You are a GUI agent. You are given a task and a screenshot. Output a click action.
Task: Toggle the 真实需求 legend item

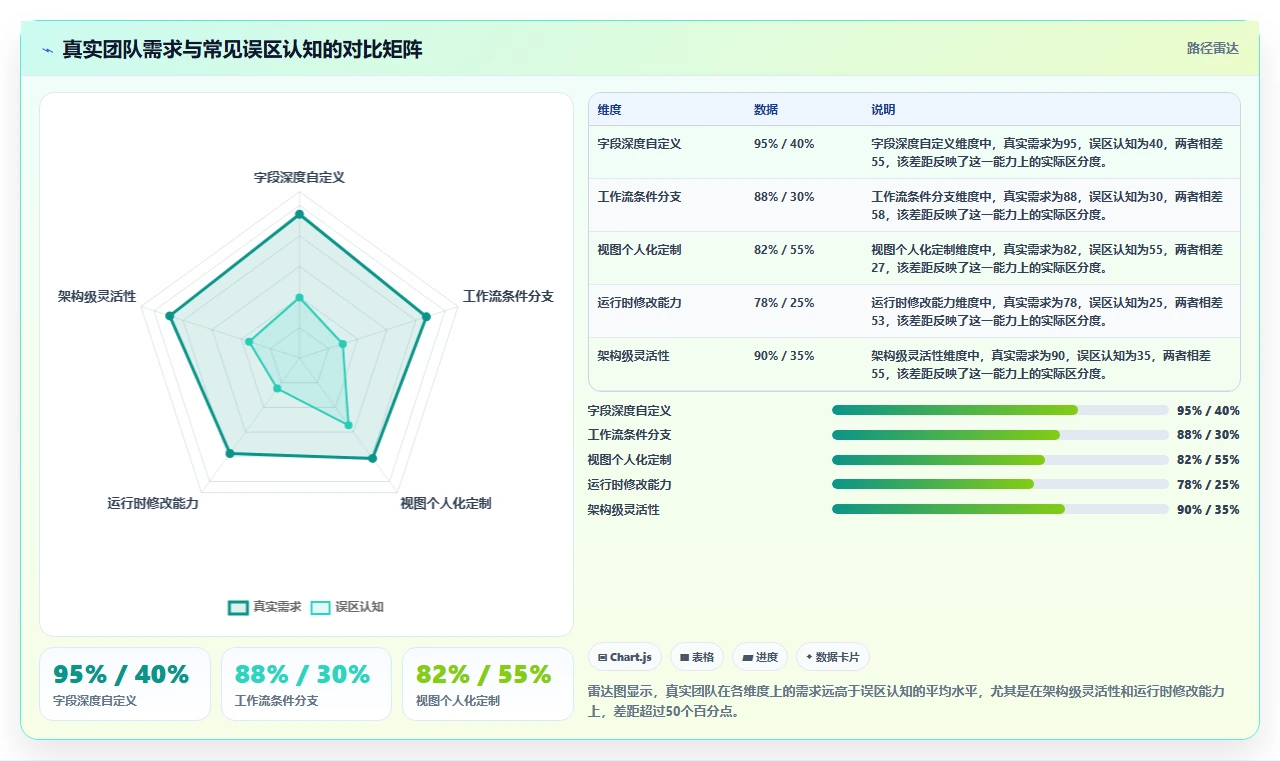265,607
